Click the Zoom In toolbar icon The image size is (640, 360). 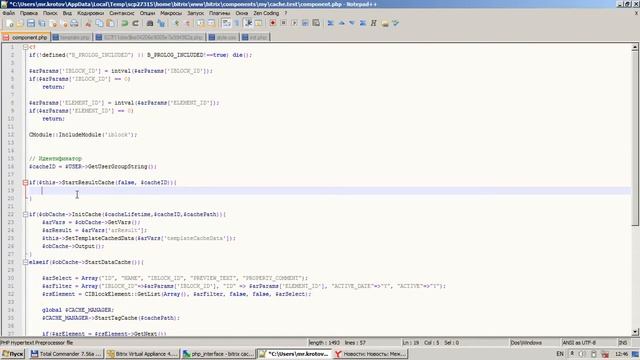point(176,24)
